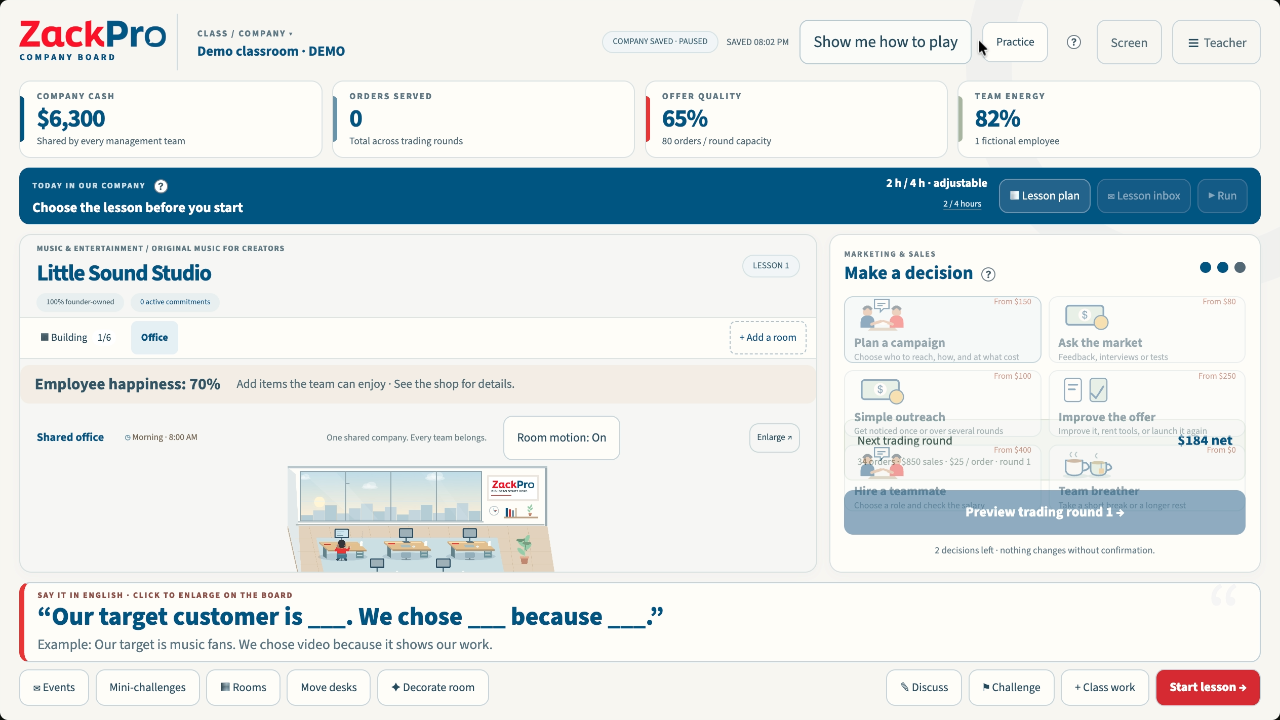Select the Plan a campaign card

[x=942, y=330]
